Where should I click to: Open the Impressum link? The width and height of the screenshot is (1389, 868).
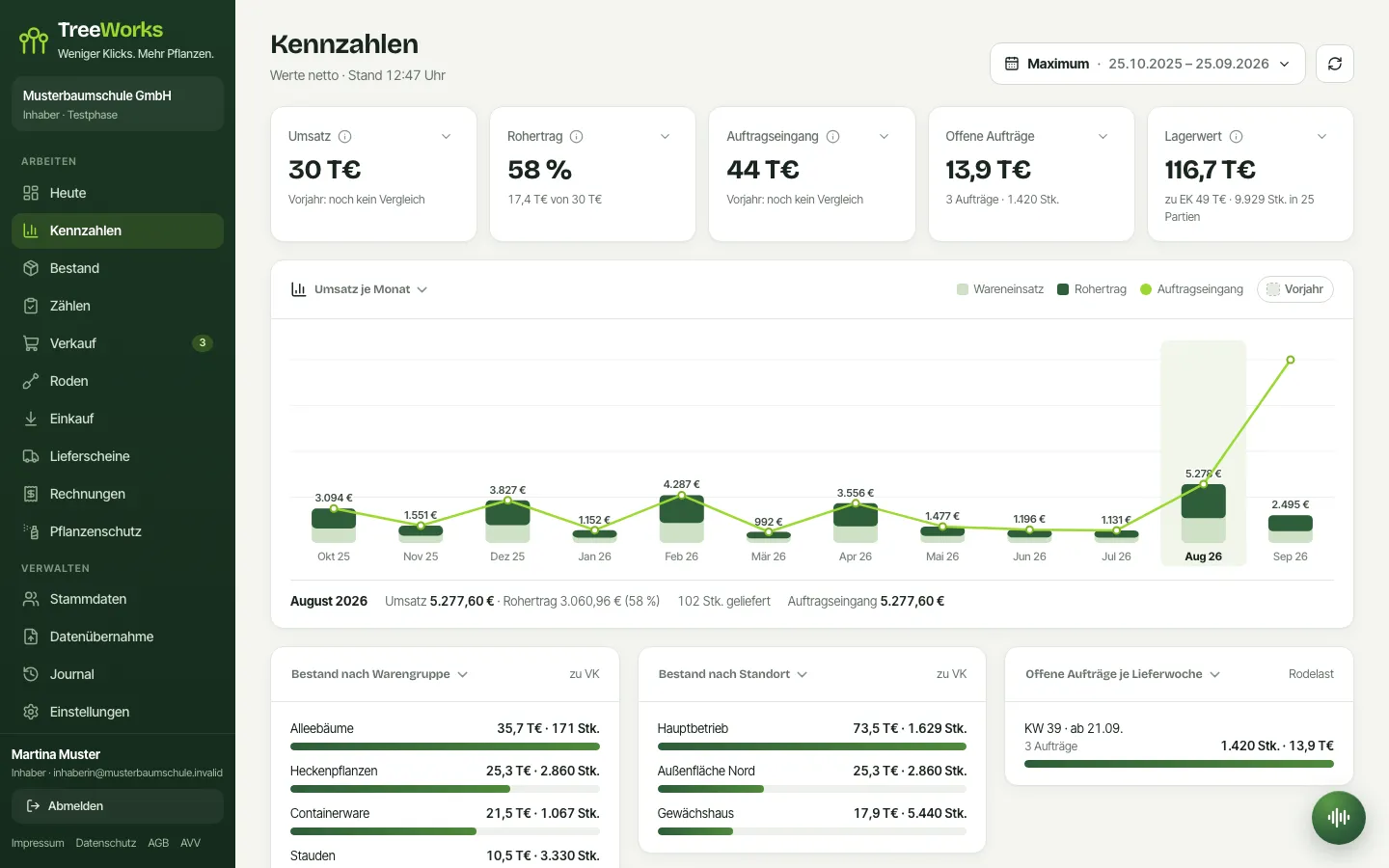pos(38,843)
